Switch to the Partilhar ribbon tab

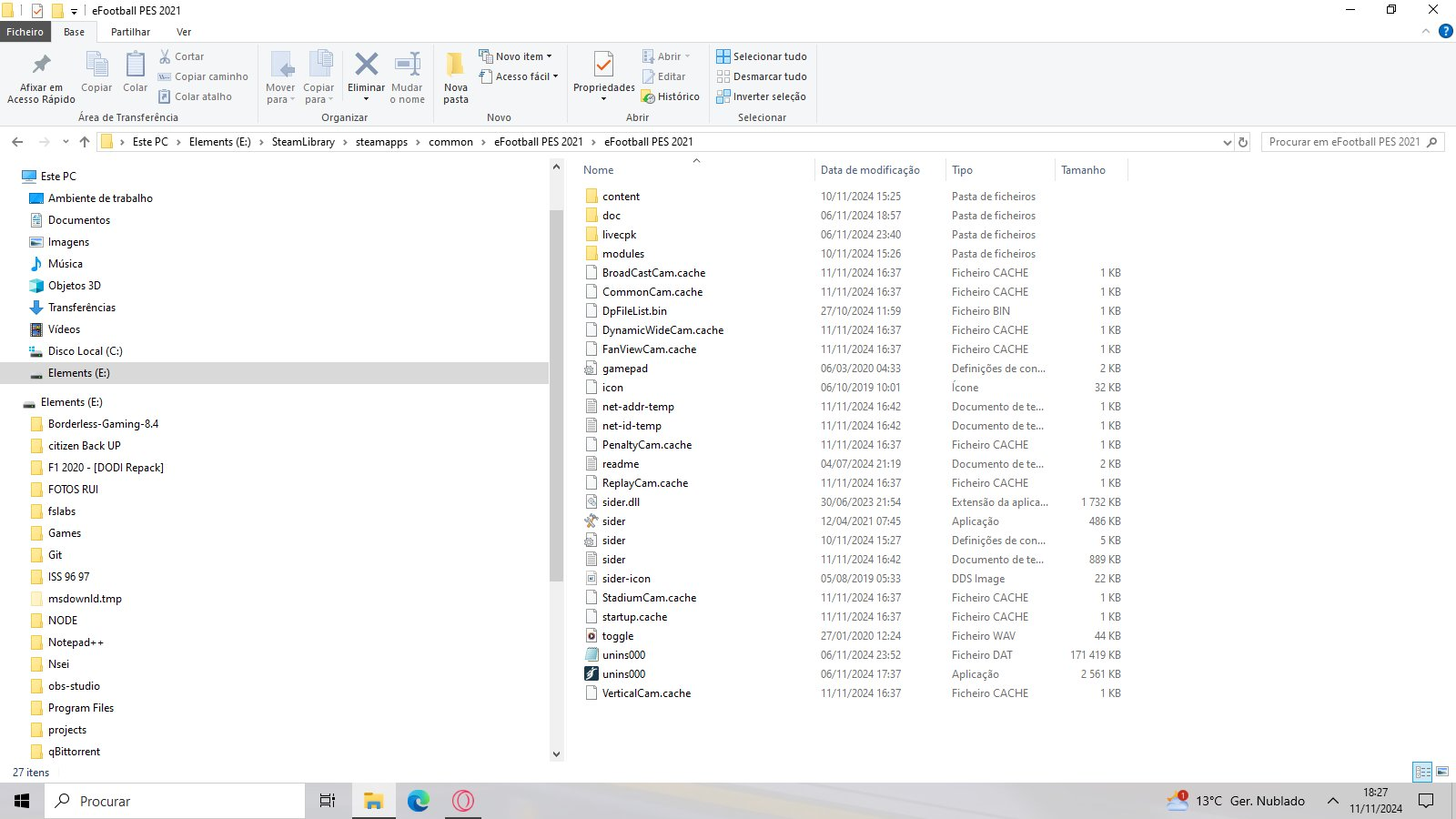pyautogui.click(x=130, y=32)
